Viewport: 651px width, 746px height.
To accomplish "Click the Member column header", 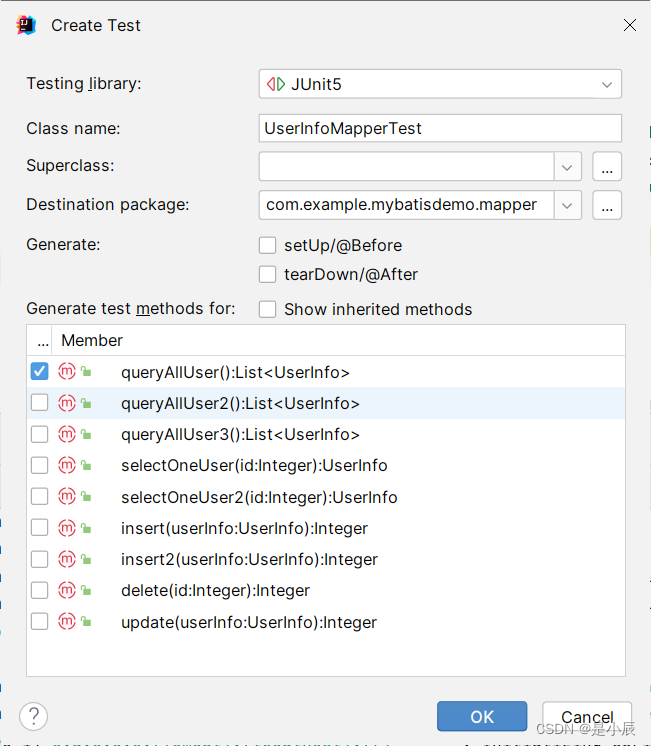I will click(92, 340).
